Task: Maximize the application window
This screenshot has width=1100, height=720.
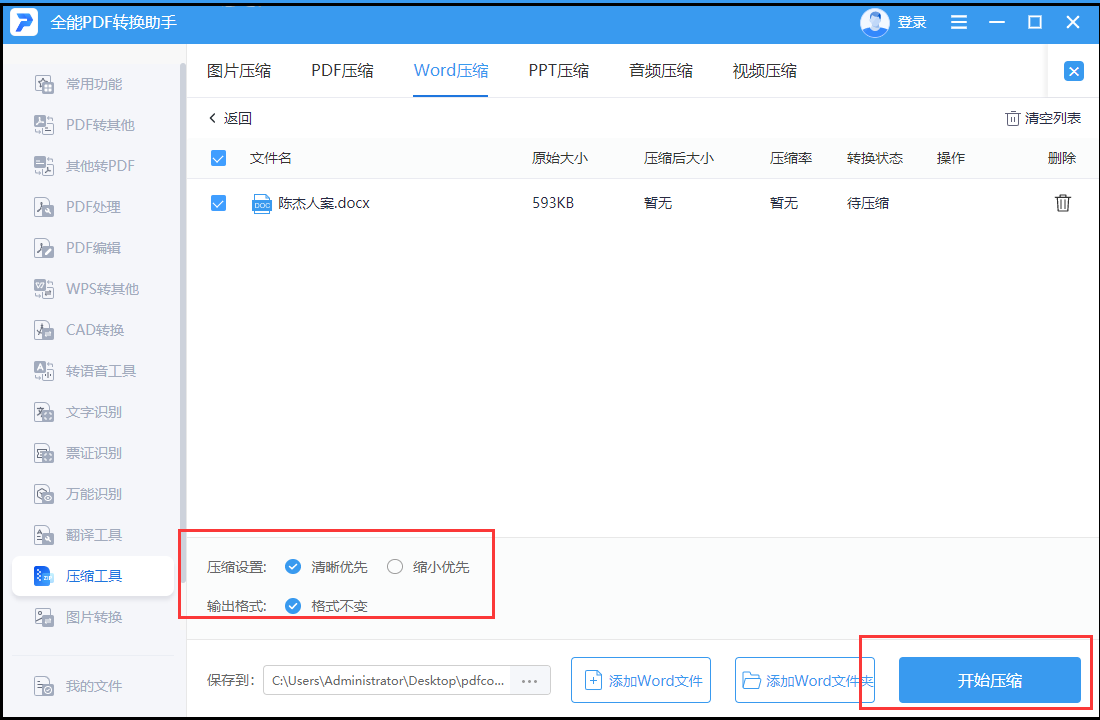Action: [x=1035, y=22]
